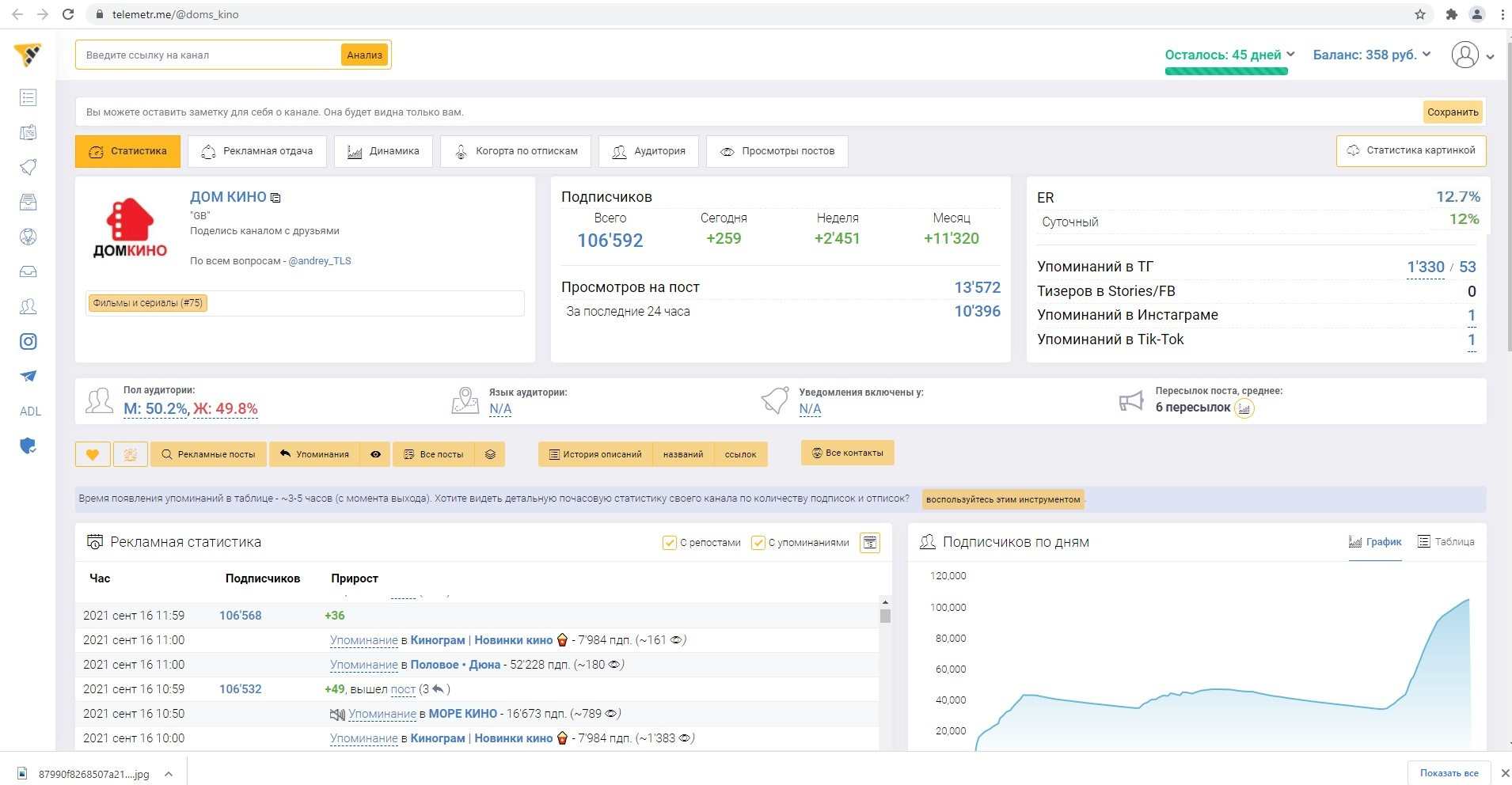Click the layers icon next to Все посты
Screen dimensions: 1512x785
[x=490, y=454]
